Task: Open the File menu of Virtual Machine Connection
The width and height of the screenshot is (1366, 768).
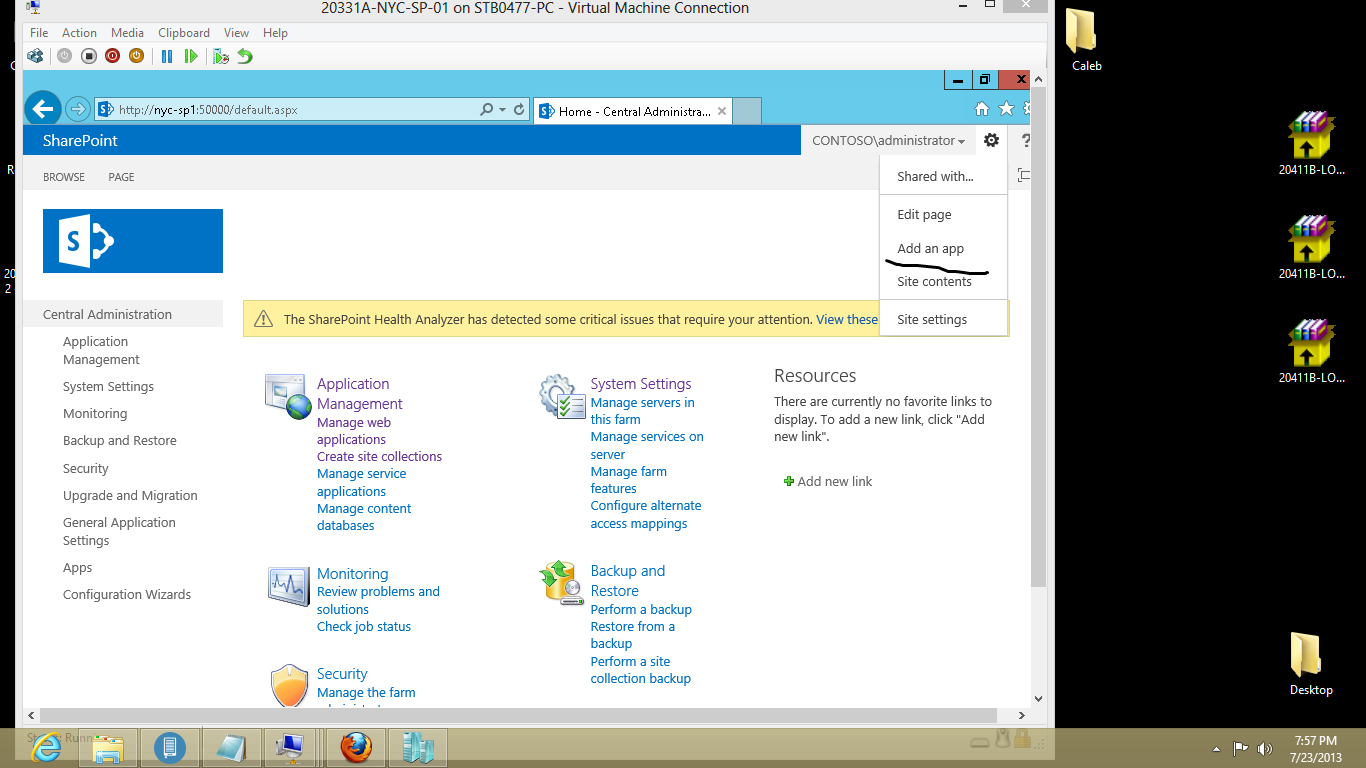Action: (39, 33)
